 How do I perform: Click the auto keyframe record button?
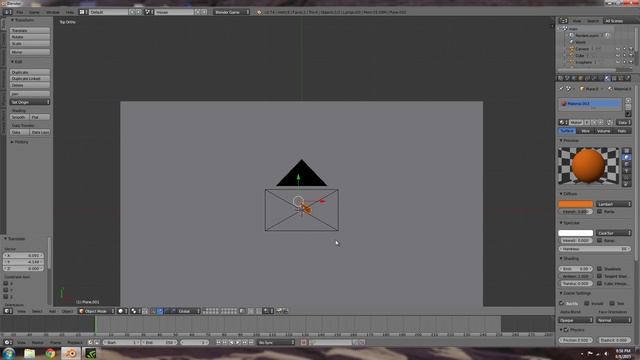[x=304, y=342]
